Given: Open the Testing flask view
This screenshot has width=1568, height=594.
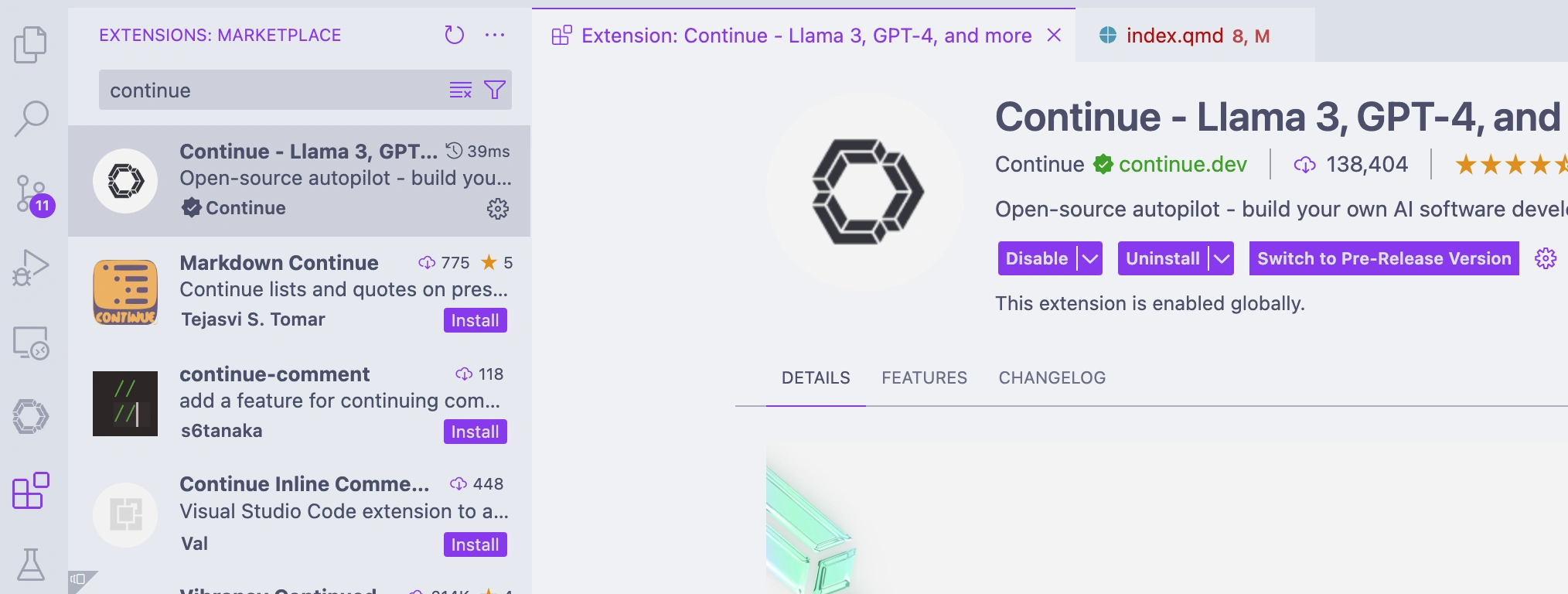Looking at the screenshot, I should coord(31,564).
